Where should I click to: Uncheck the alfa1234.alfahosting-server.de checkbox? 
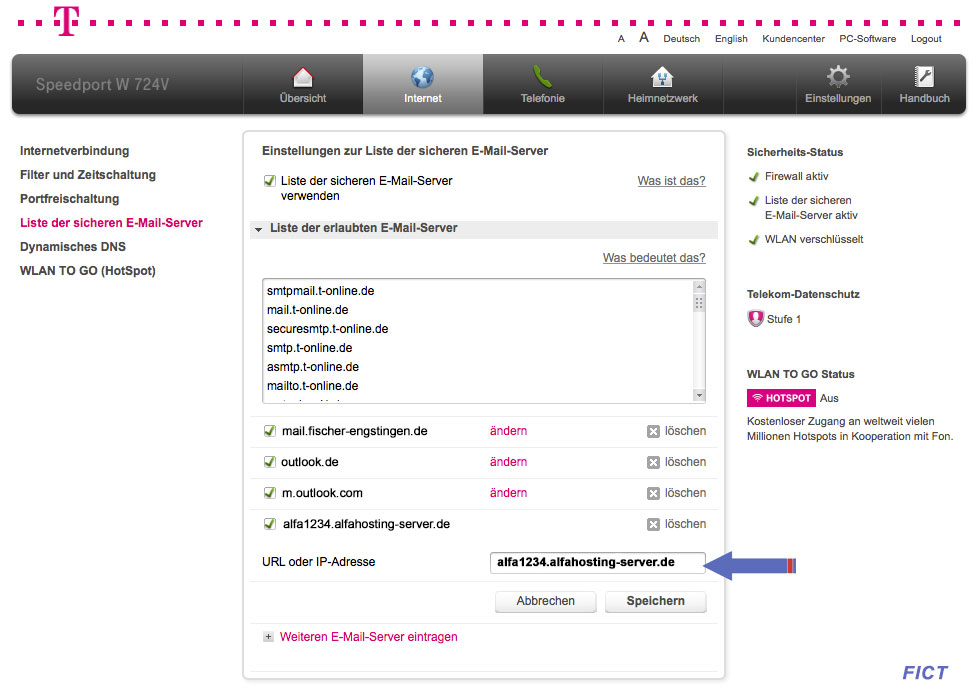269,524
